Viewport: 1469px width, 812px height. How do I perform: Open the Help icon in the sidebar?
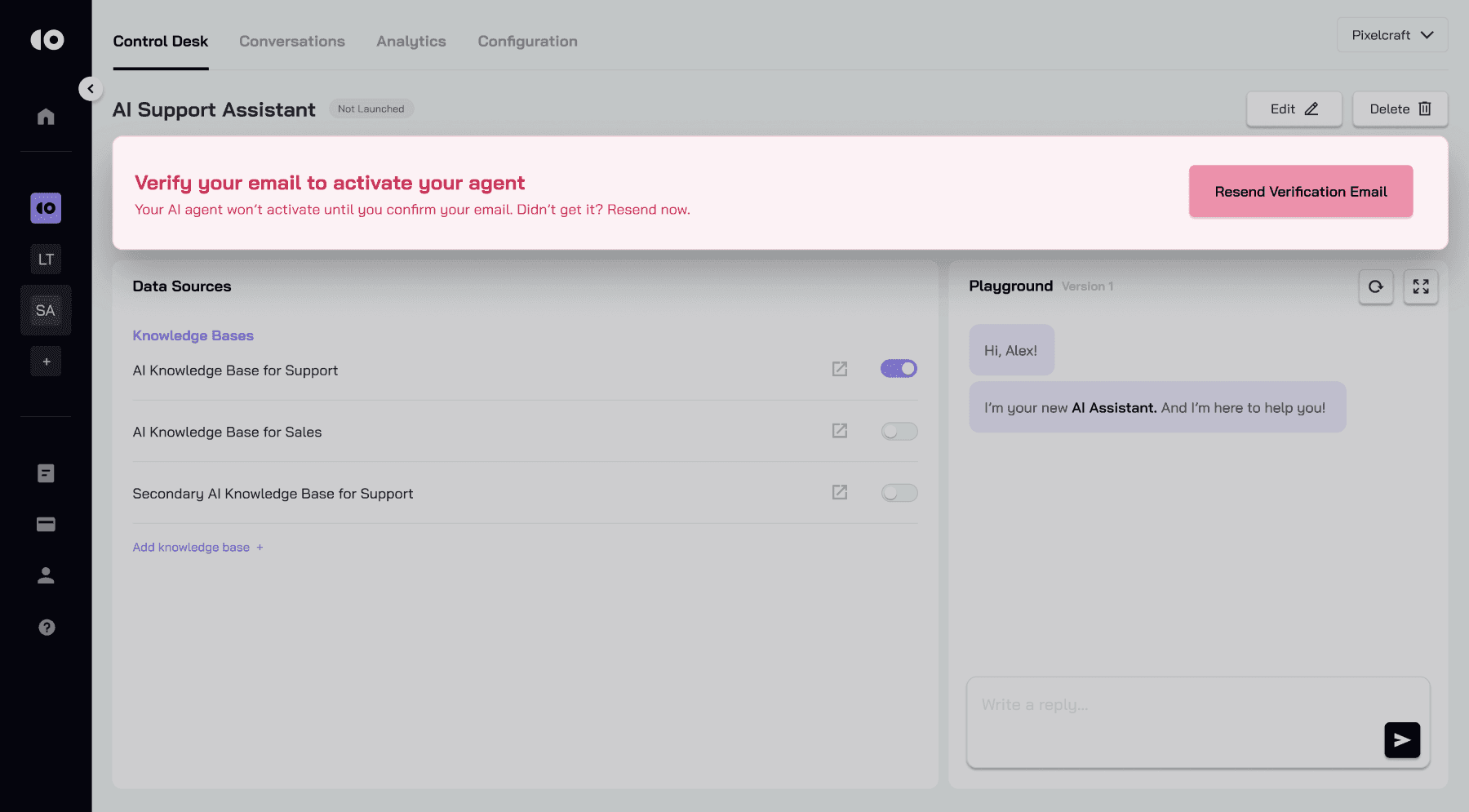pyautogui.click(x=46, y=627)
